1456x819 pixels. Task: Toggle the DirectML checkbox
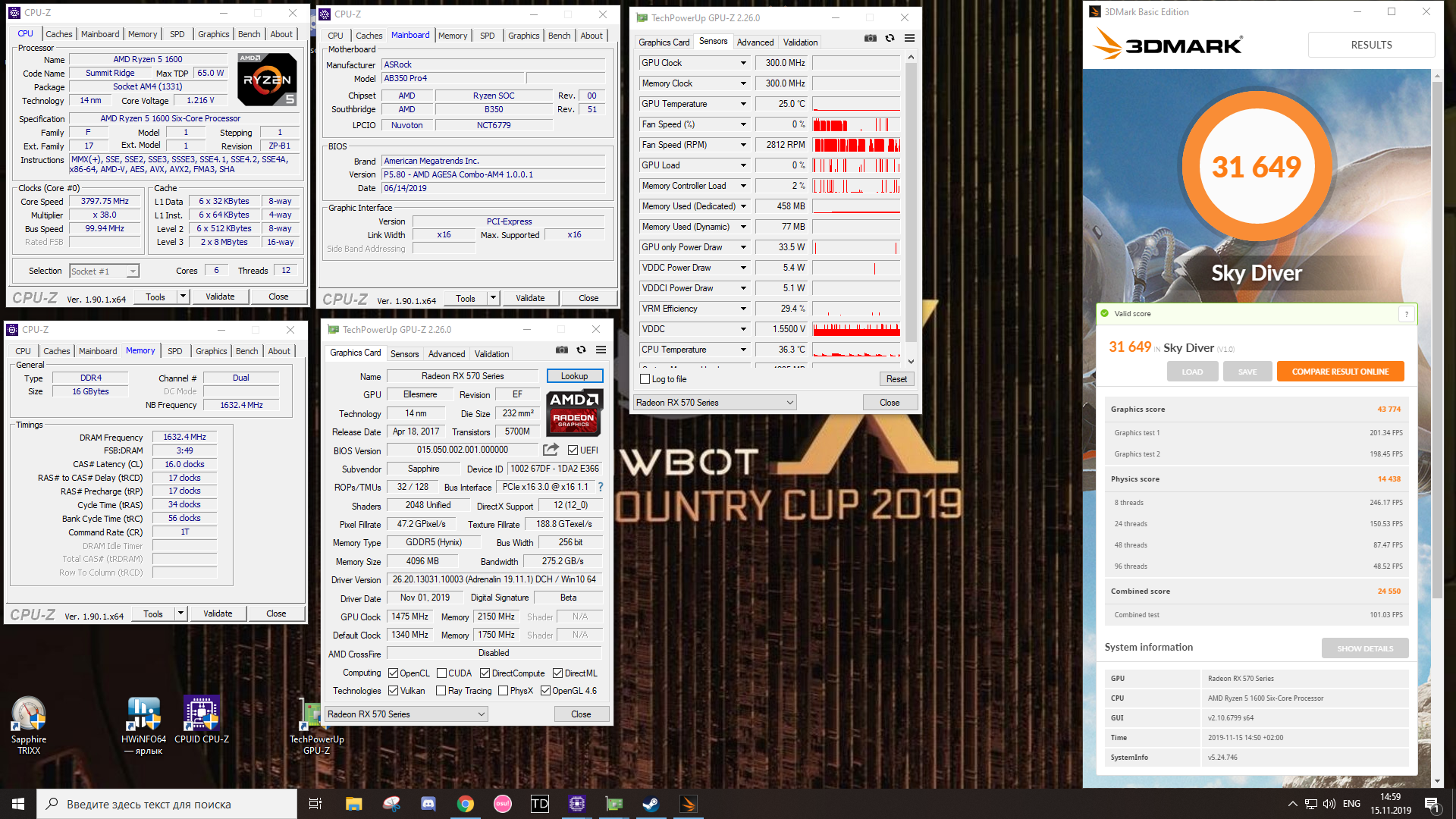click(557, 673)
